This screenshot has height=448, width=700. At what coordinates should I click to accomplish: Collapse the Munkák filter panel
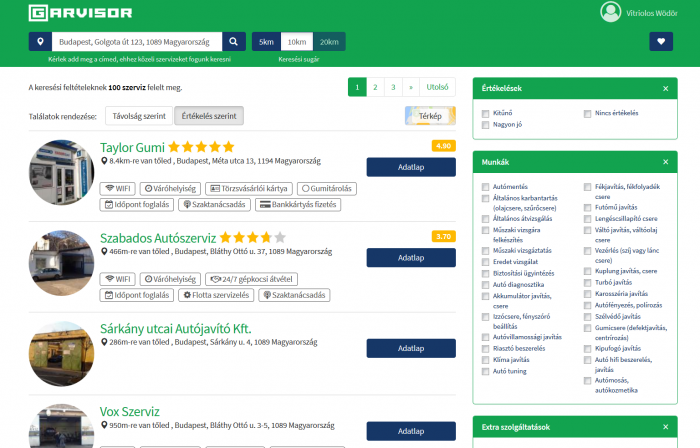coord(665,161)
